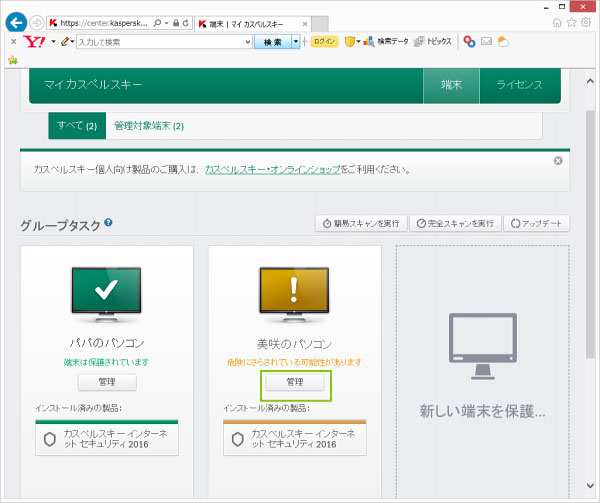Click the Yahoo toolbar pencil icon
The image size is (600, 503).
(x=65, y=41)
